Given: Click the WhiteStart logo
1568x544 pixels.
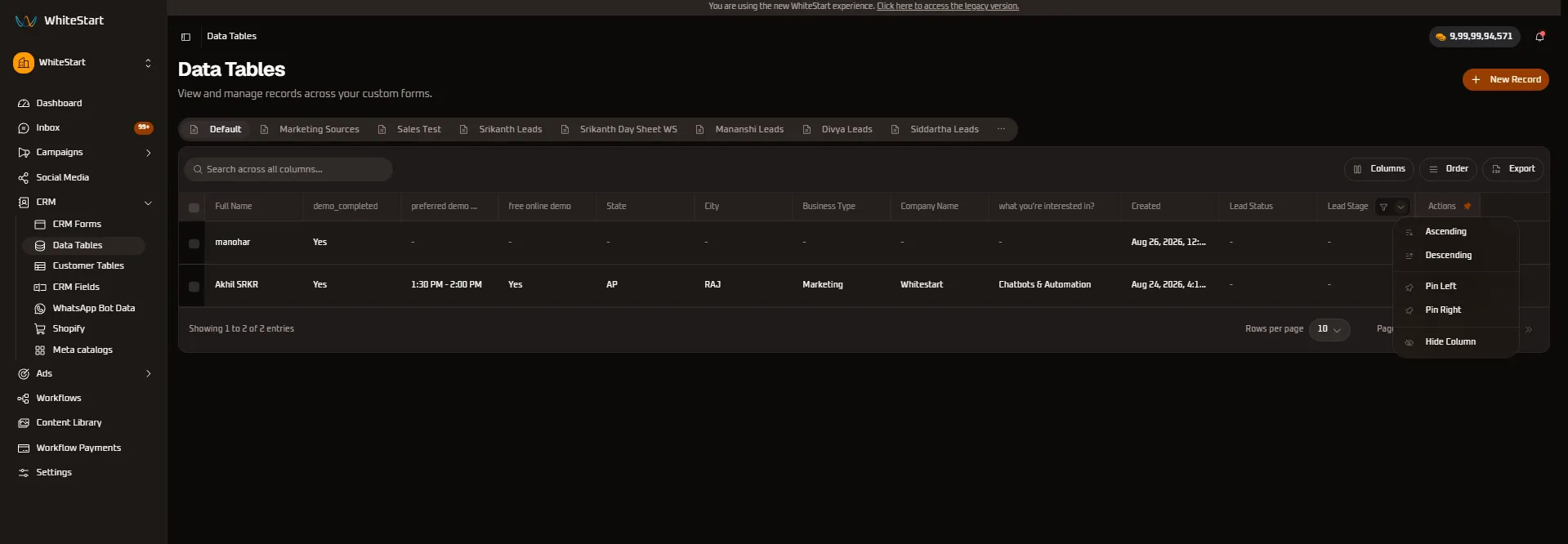Looking at the screenshot, I should (60, 20).
